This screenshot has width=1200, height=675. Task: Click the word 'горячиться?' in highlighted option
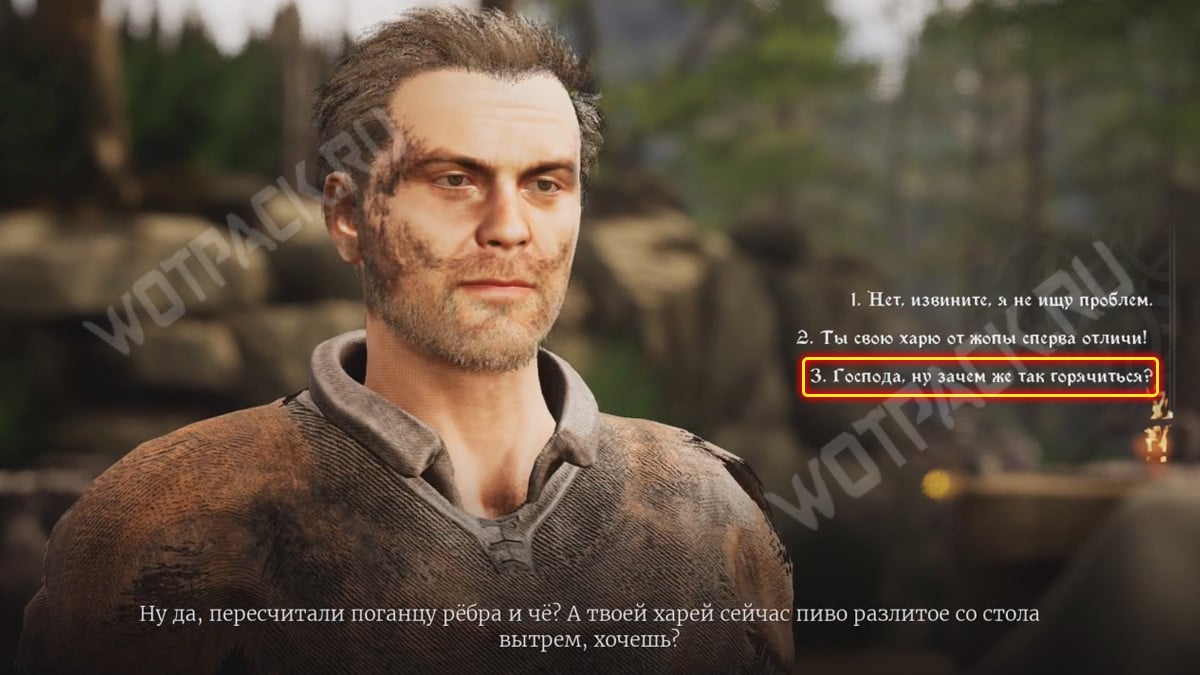click(x=1101, y=379)
